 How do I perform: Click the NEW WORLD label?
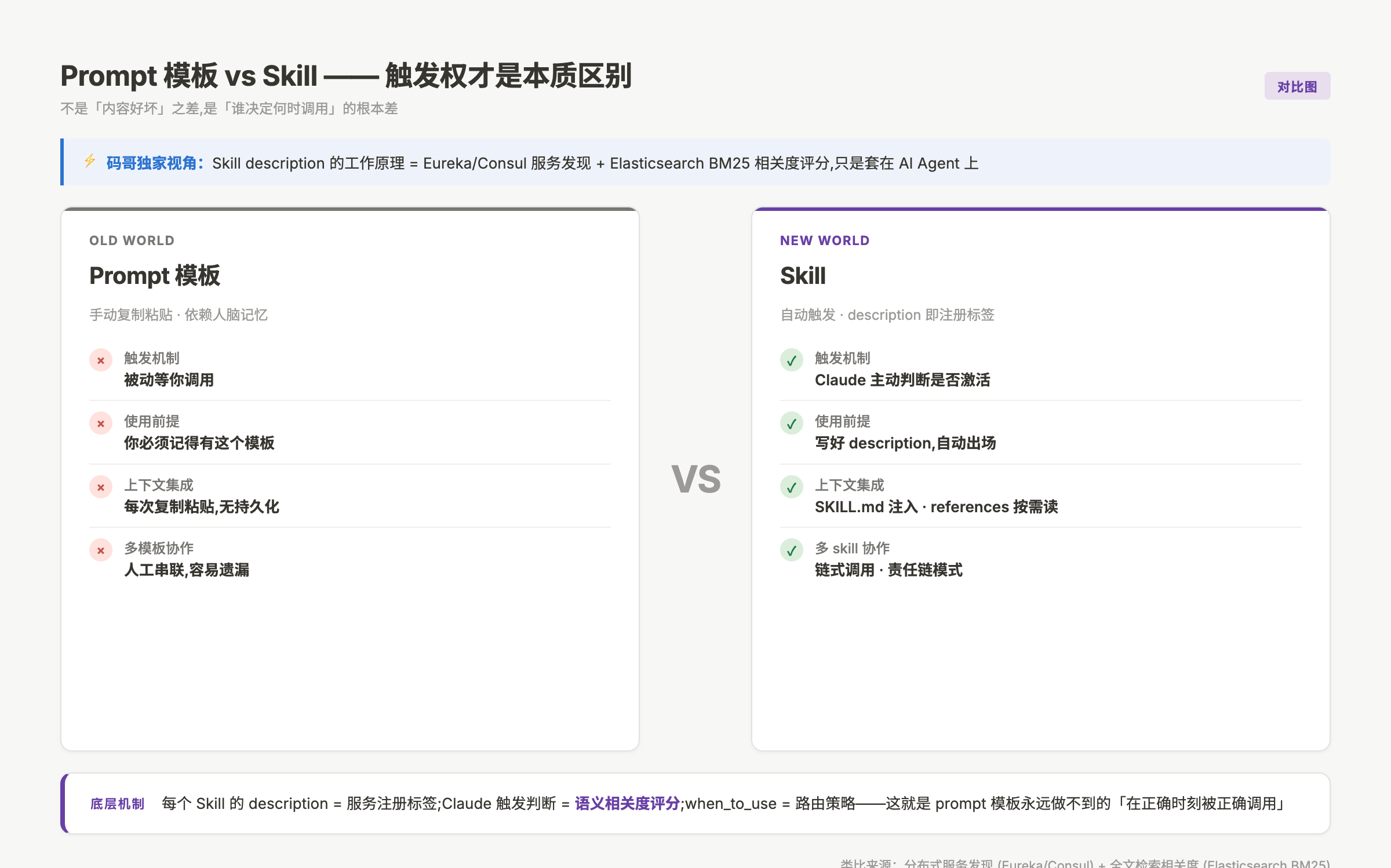[825, 240]
